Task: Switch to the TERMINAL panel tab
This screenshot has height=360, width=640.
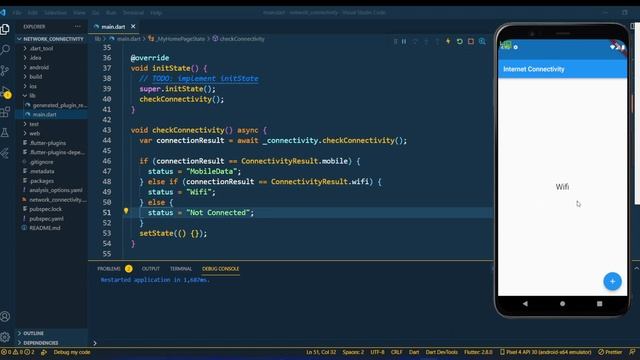Action: [181, 269]
